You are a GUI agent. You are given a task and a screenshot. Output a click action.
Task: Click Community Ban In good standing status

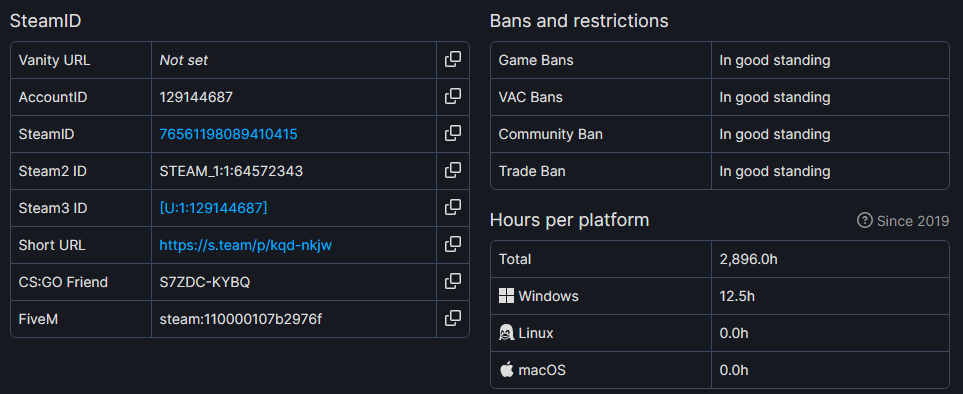pyautogui.click(x=775, y=134)
